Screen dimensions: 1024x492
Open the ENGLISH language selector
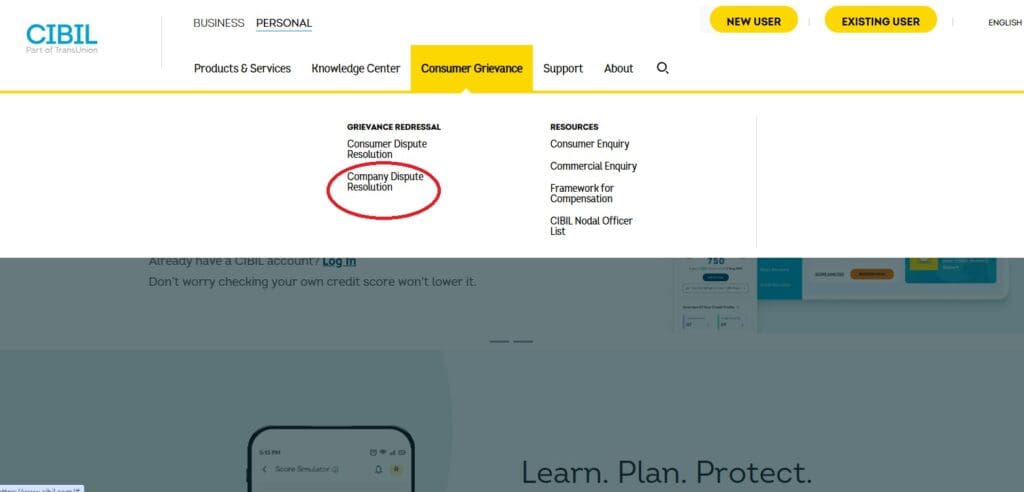[x=1005, y=22]
